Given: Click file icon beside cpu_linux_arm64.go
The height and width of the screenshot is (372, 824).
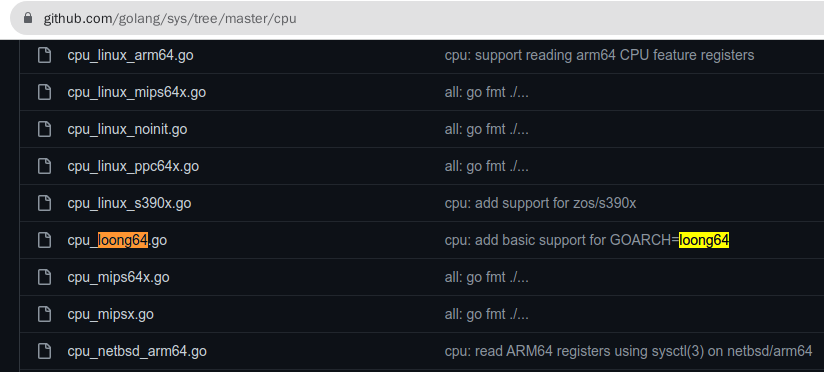Looking at the screenshot, I should tap(44, 55).
